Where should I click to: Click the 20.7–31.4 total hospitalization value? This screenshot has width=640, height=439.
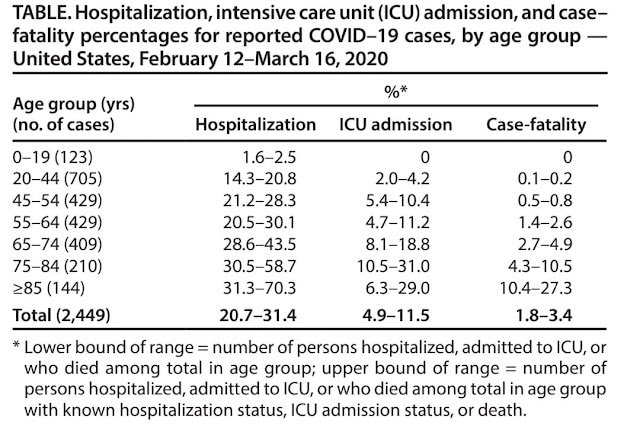pyautogui.click(x=258, y=315)
